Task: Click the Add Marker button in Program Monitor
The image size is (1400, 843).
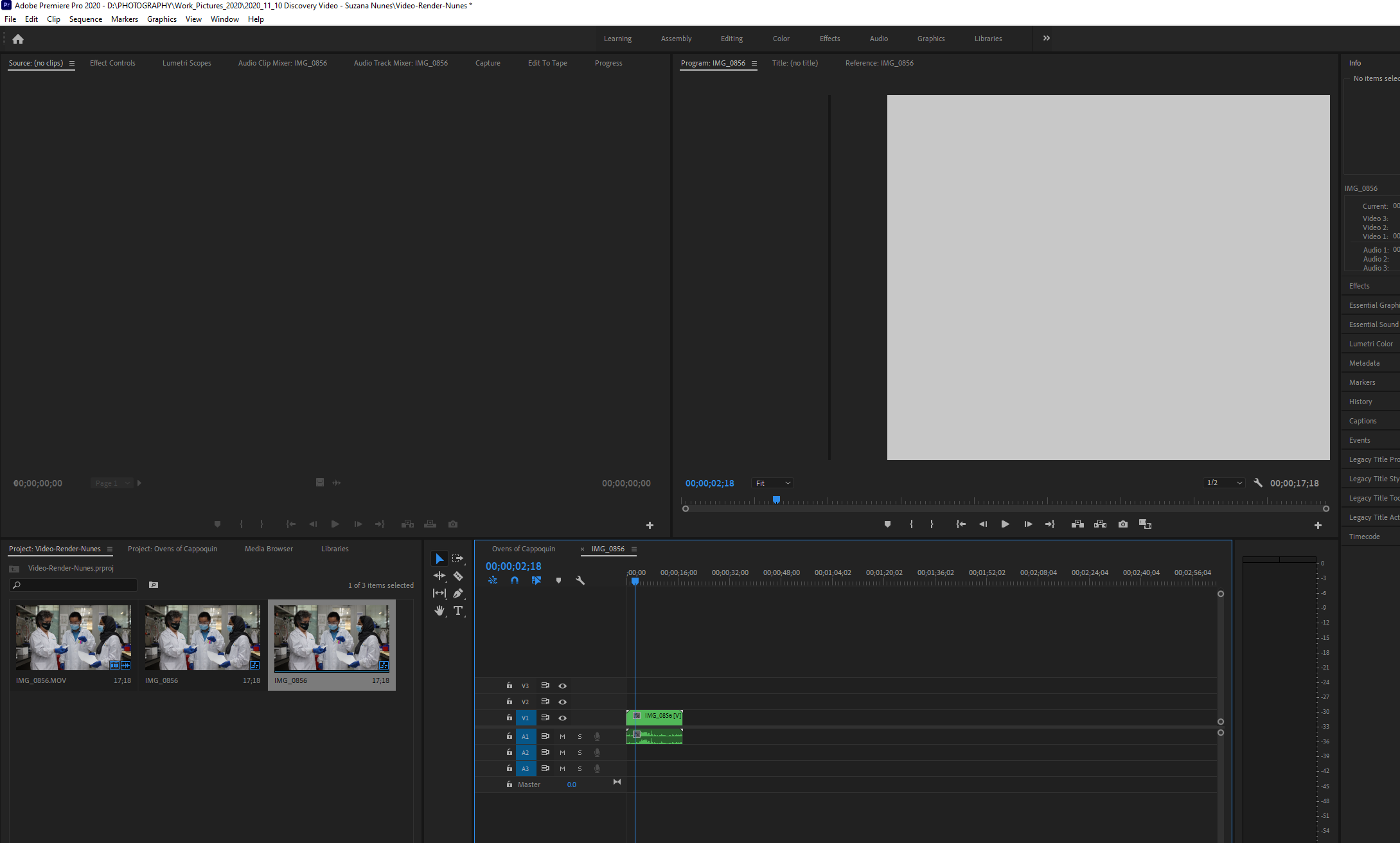Action: point(887,524)
